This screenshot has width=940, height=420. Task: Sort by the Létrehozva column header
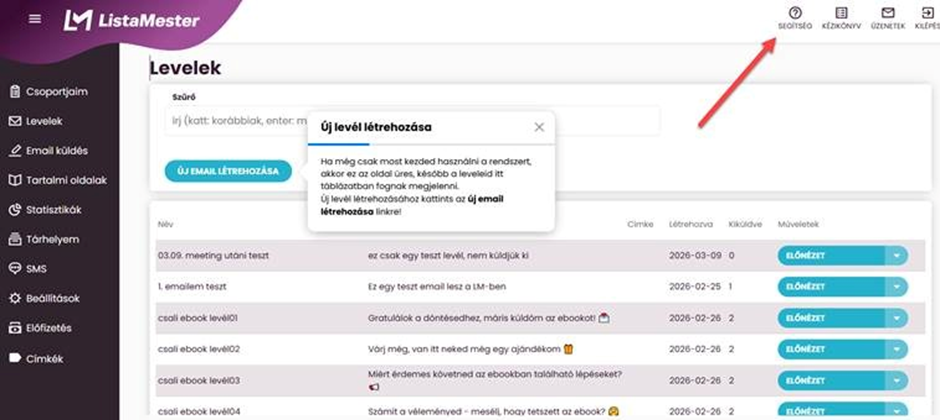pyautogui.click(x=689, y=226)
